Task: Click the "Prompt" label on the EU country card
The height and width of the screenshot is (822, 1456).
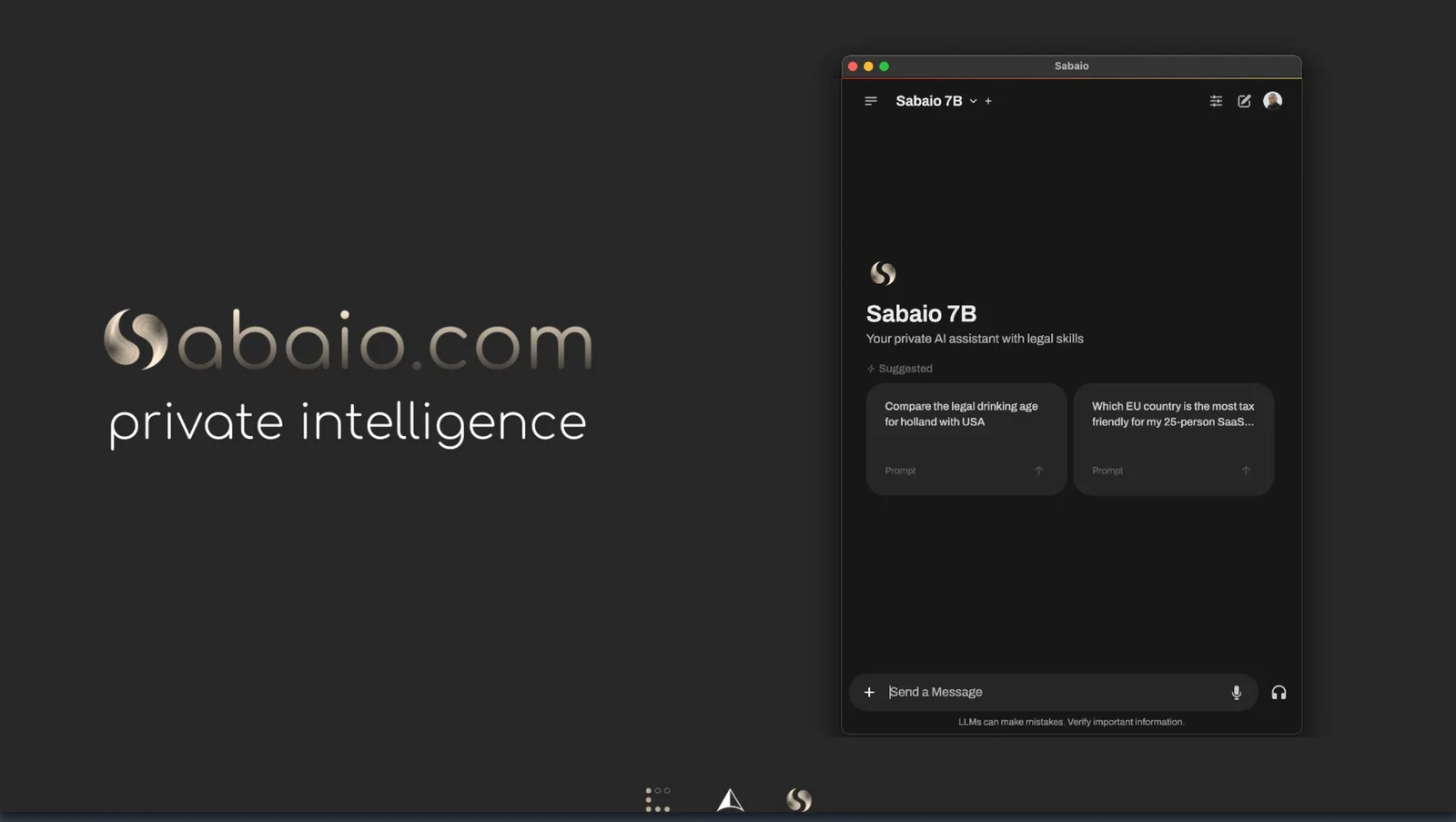Action: (x=1107, y=471)
